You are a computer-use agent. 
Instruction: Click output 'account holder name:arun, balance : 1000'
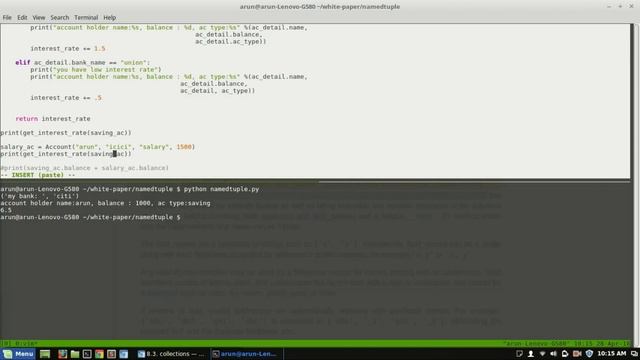tap(105, 203)
